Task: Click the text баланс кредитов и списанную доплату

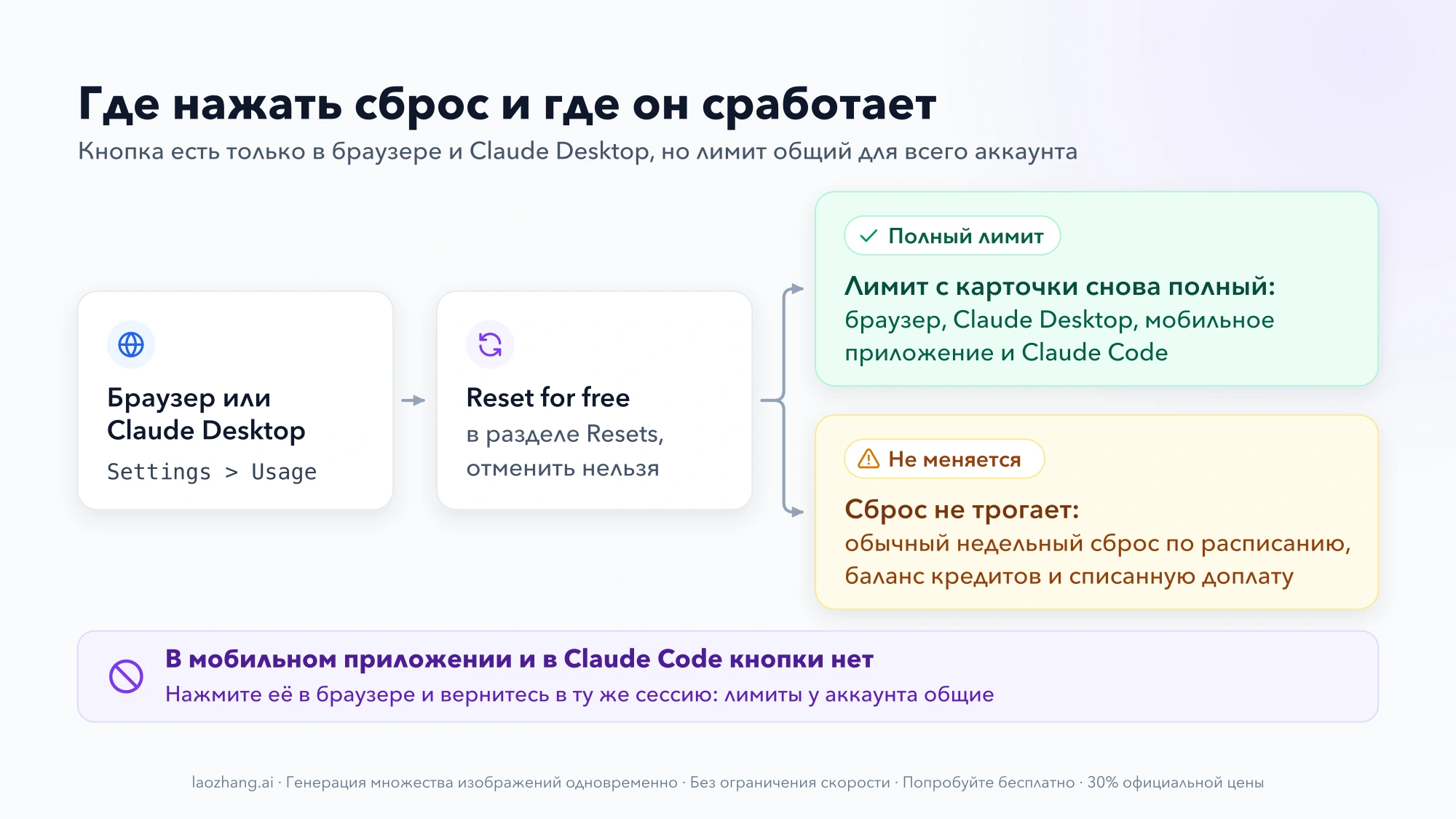Action: 1069,577
